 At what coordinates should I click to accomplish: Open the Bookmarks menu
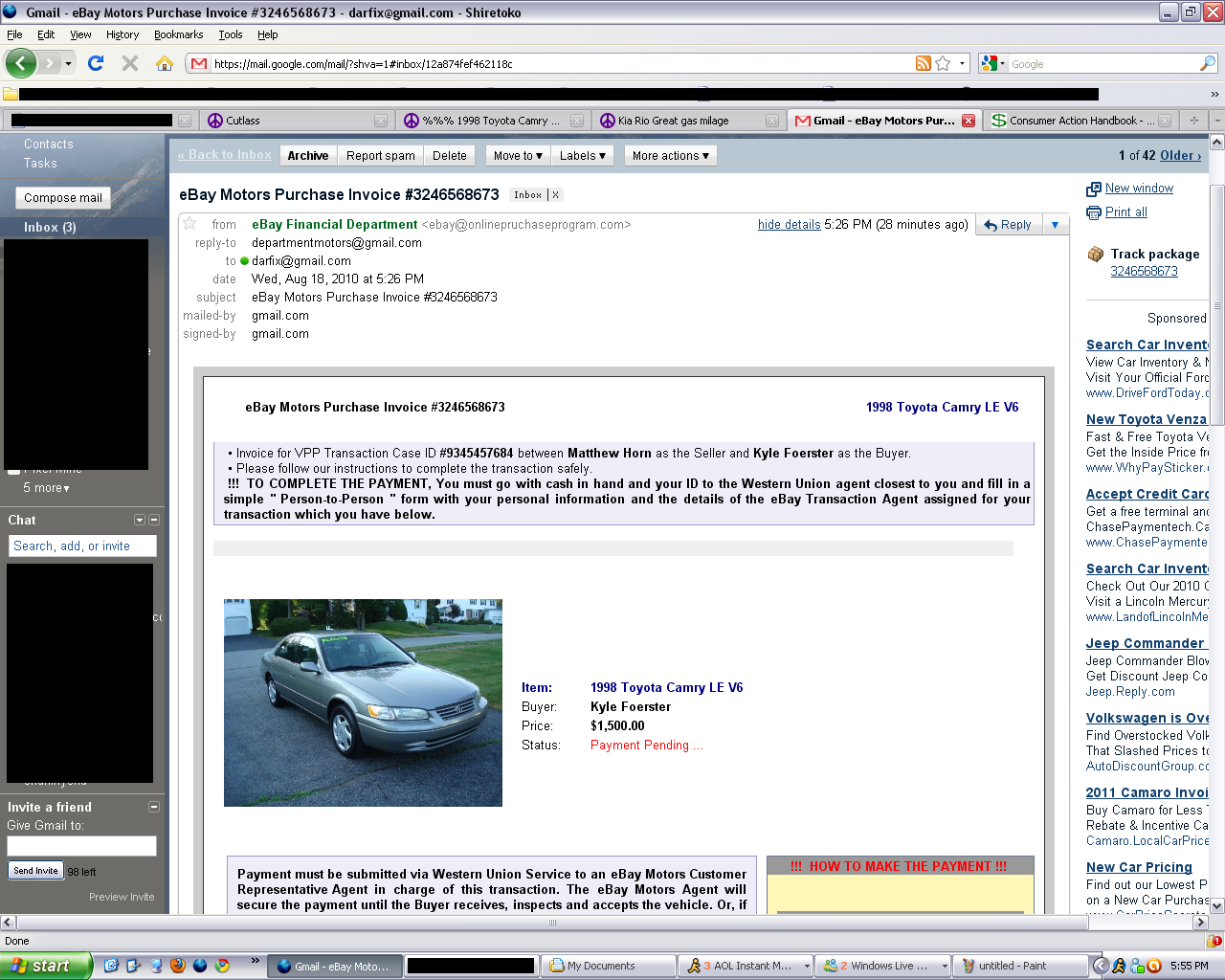[x=178, y=34]
